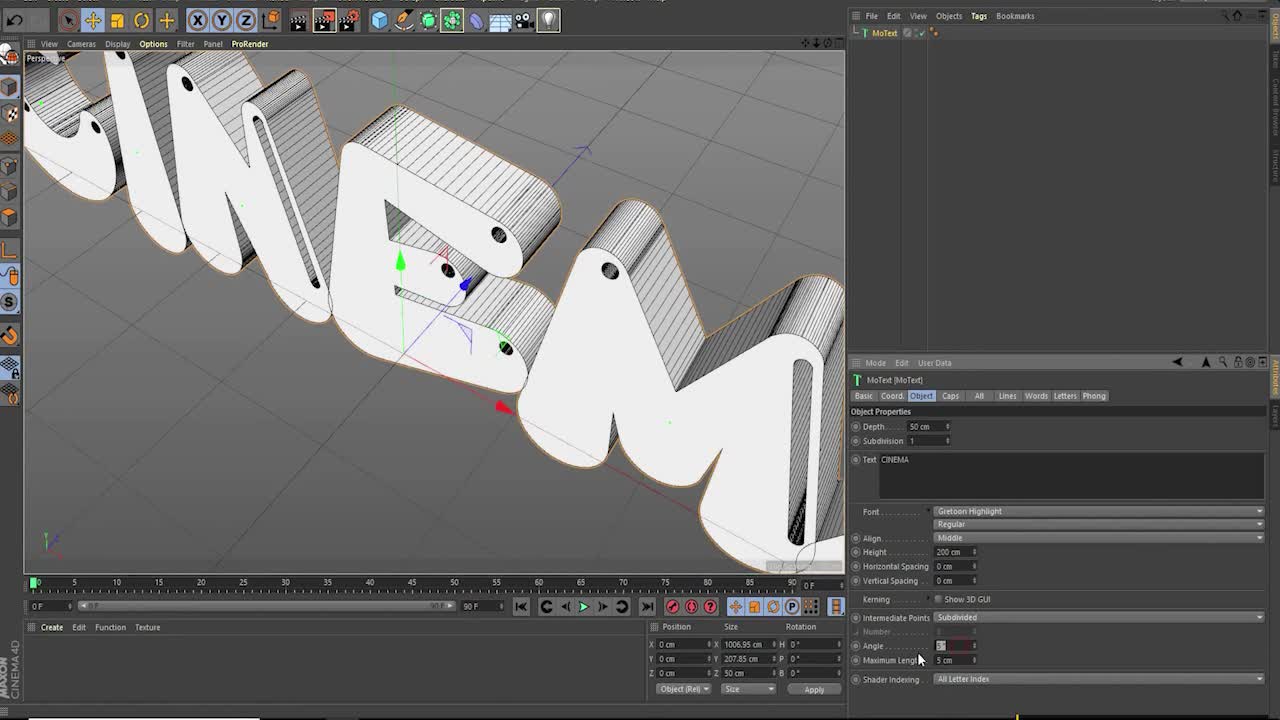Open the Subdivision Surface generators icon
The height and width of the screenshot is (720, 1280).
tap(428, 20)
